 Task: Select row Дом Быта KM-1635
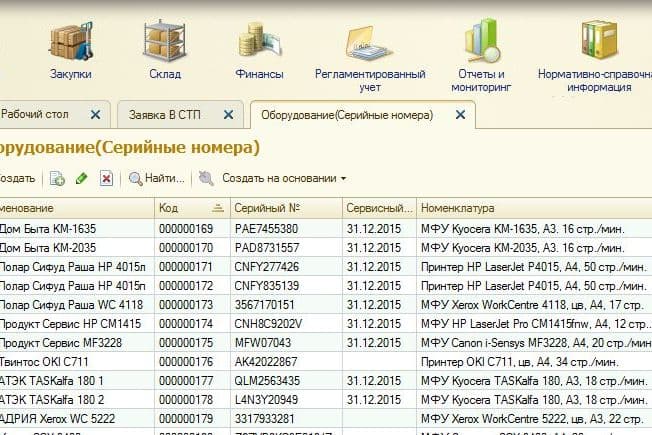click(326, 229)
